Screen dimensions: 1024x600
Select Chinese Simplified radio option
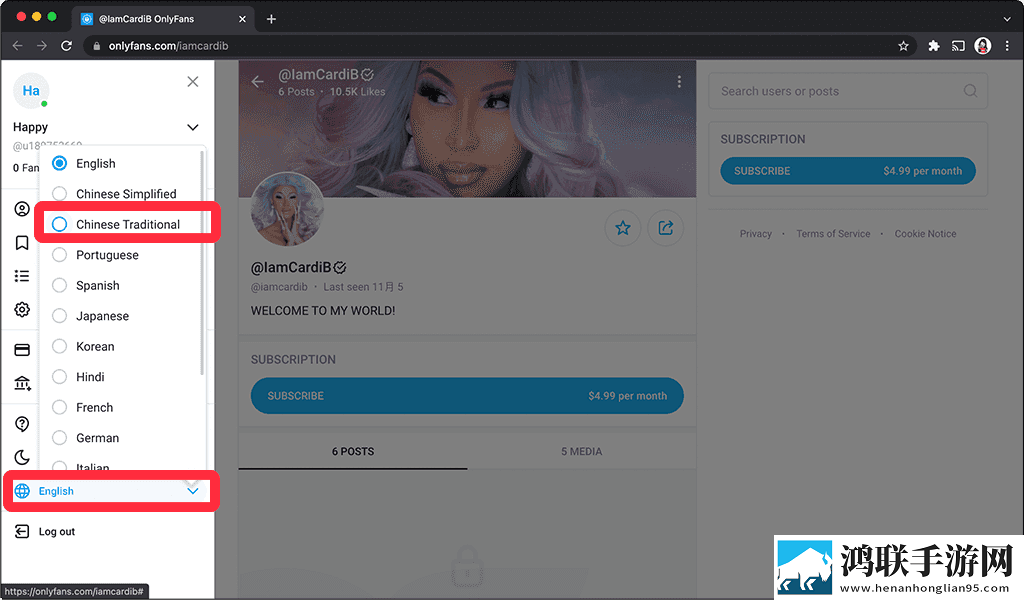tap(59, 194)
